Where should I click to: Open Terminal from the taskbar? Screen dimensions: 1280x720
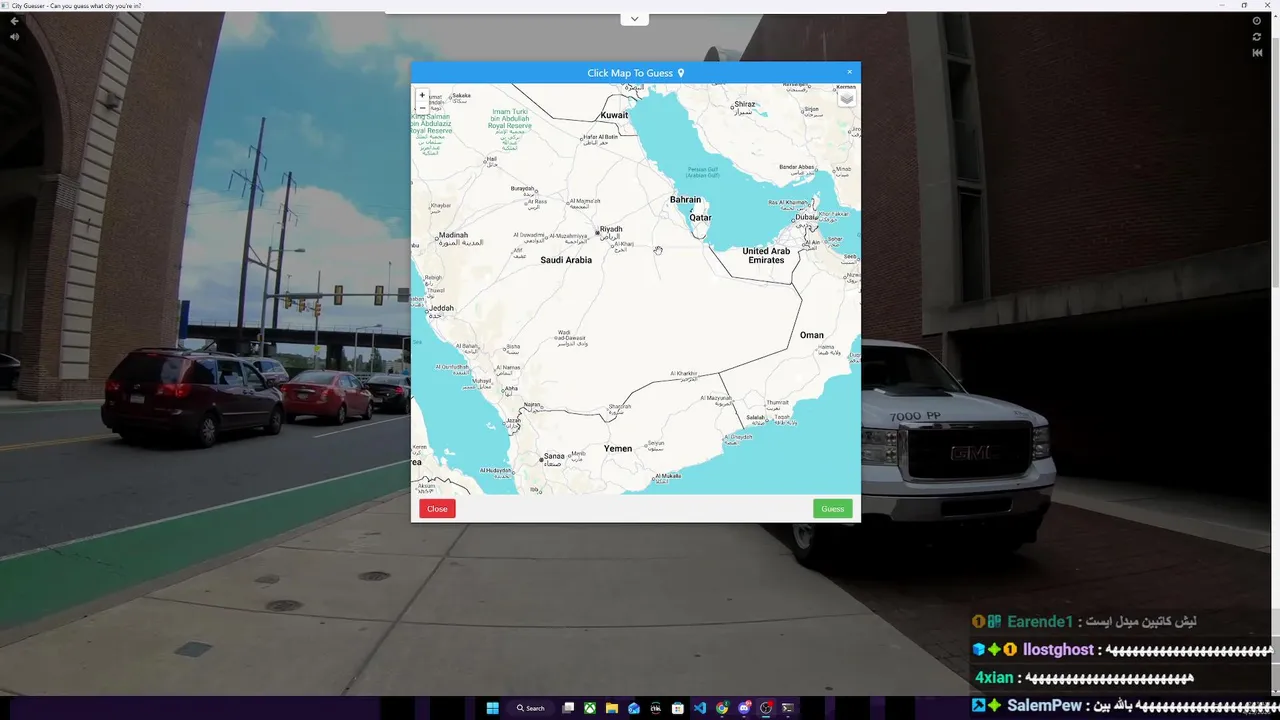788,708
